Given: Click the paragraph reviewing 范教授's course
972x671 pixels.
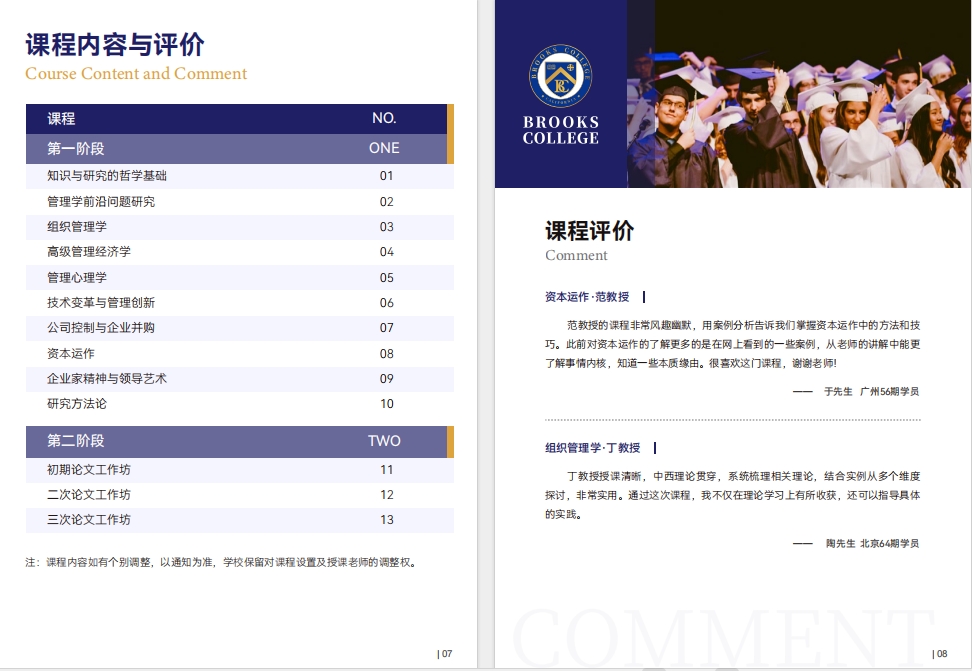Looking at the screenshot, I should coord(733,344).
